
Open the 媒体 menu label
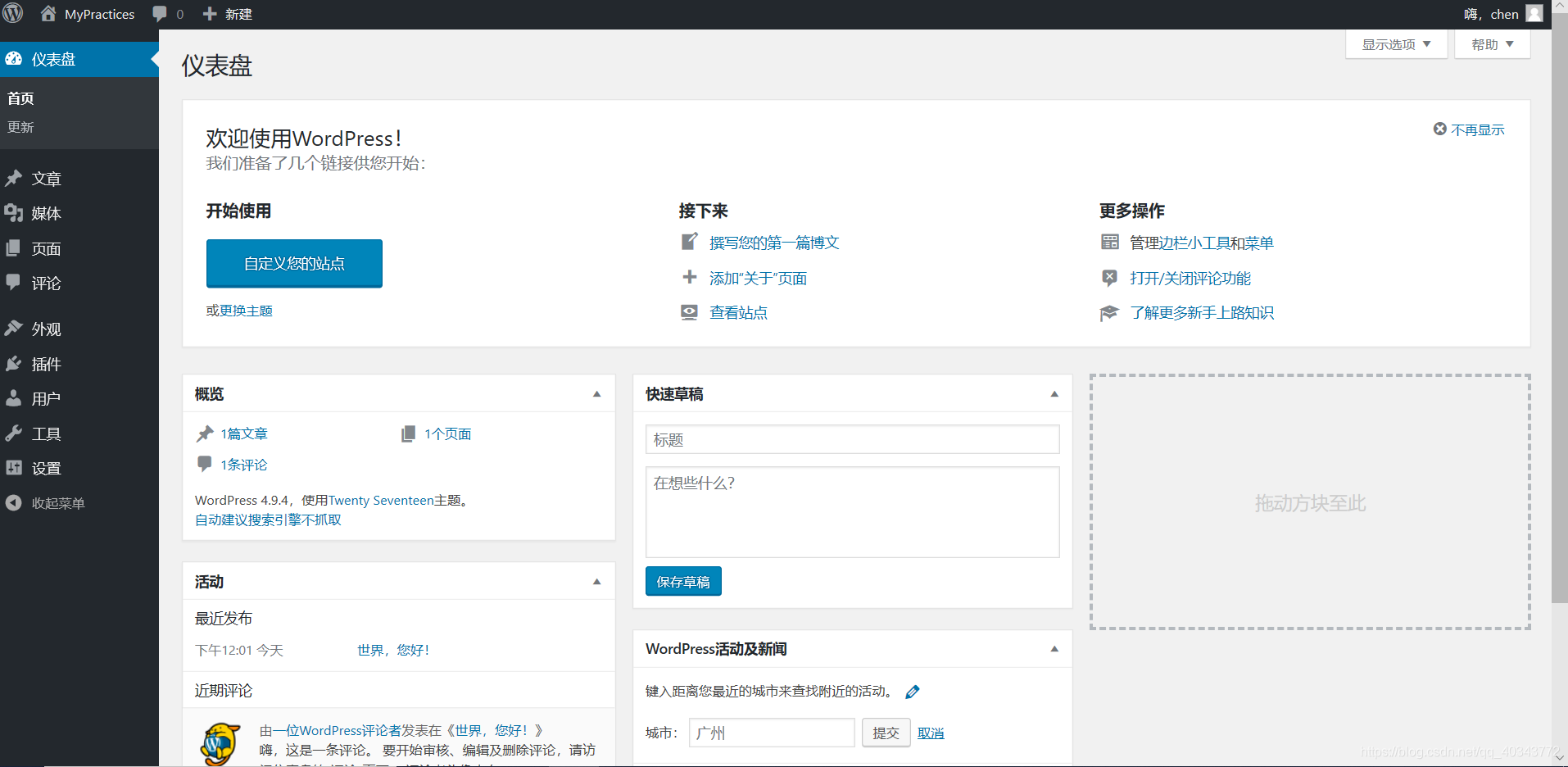46,214
